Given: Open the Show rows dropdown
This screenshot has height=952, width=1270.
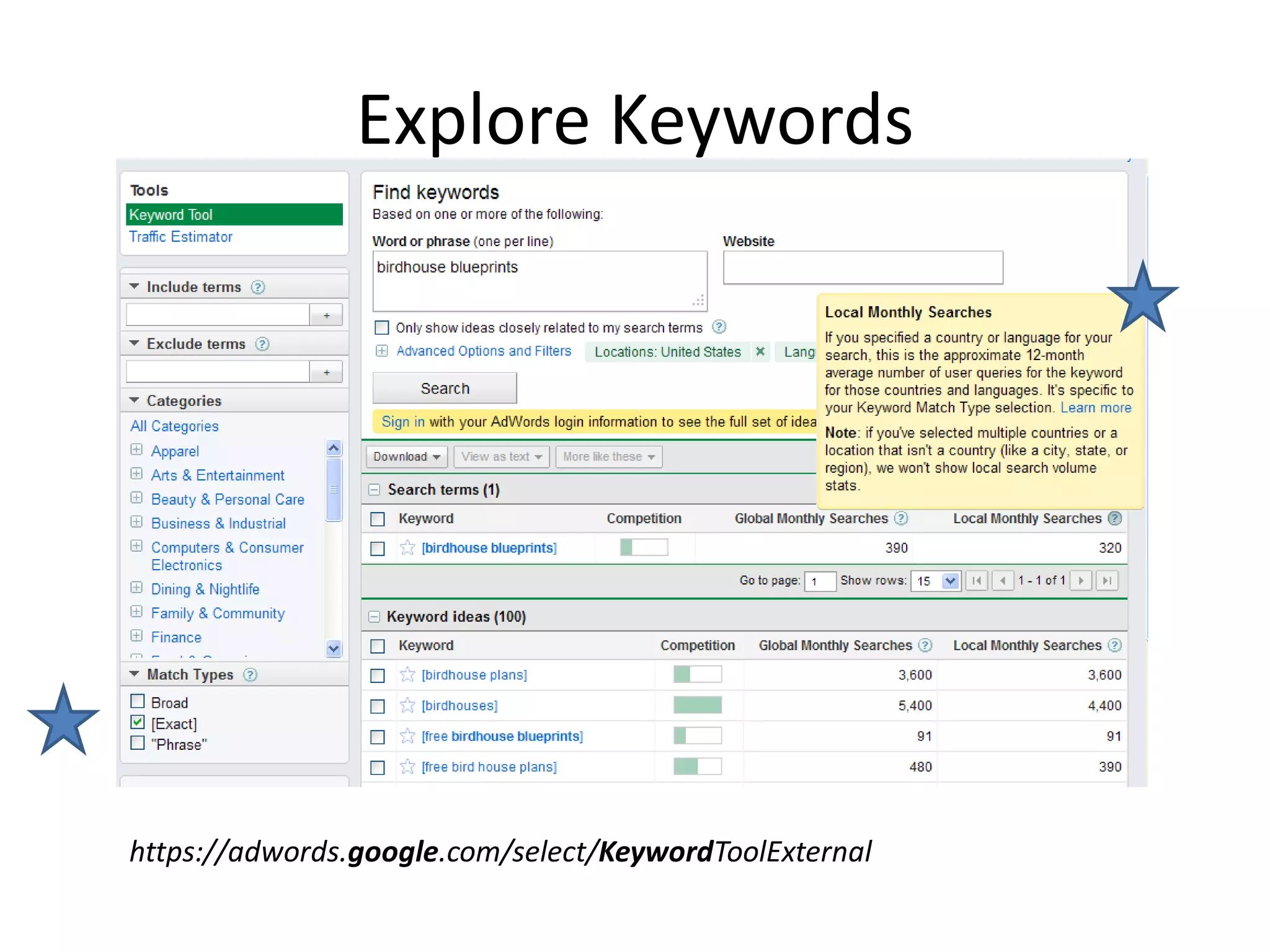Looking at the screenshot, I should click(936, 581).
